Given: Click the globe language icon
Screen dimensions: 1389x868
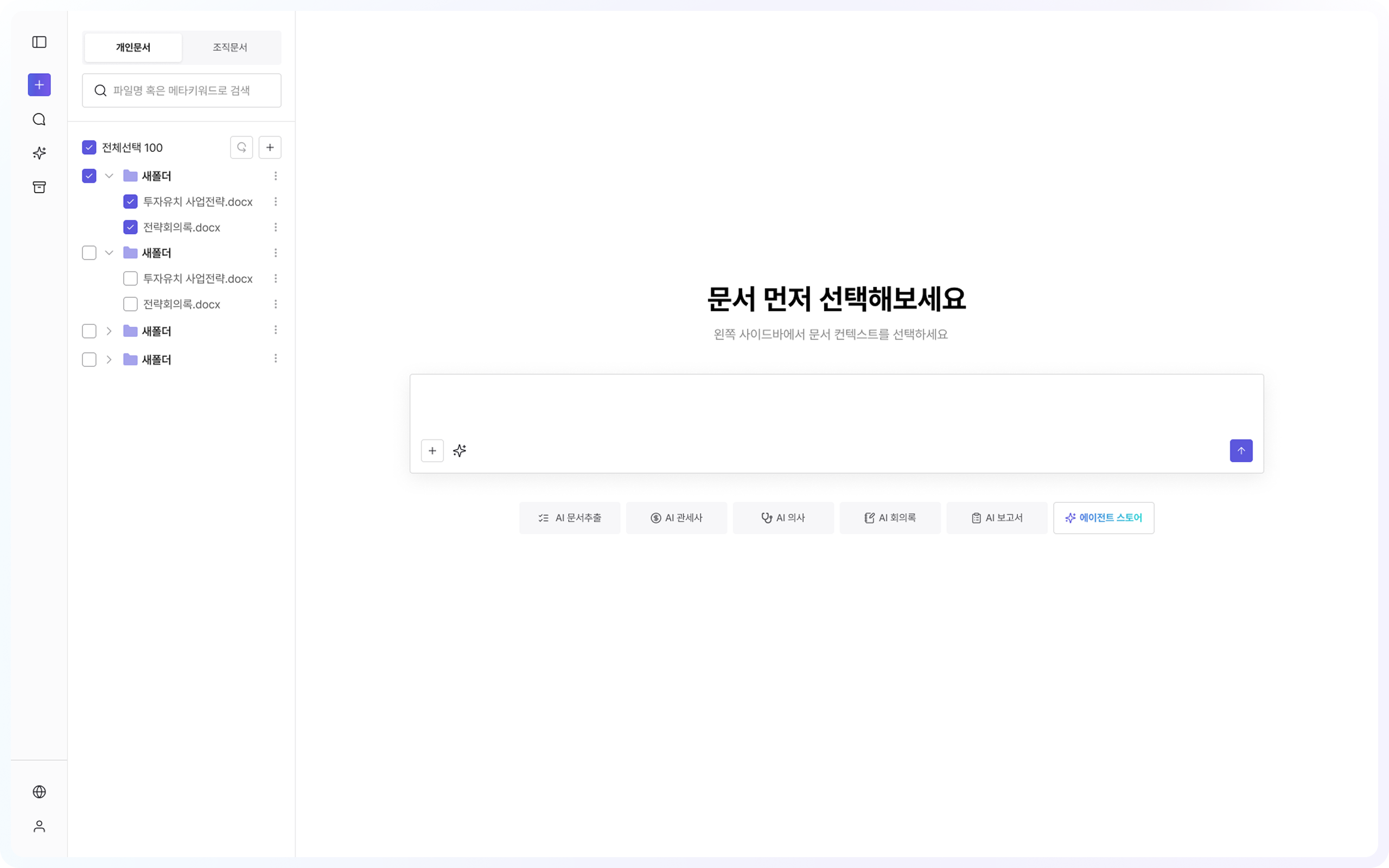Looking at the screenshot, I should [39, 792].
